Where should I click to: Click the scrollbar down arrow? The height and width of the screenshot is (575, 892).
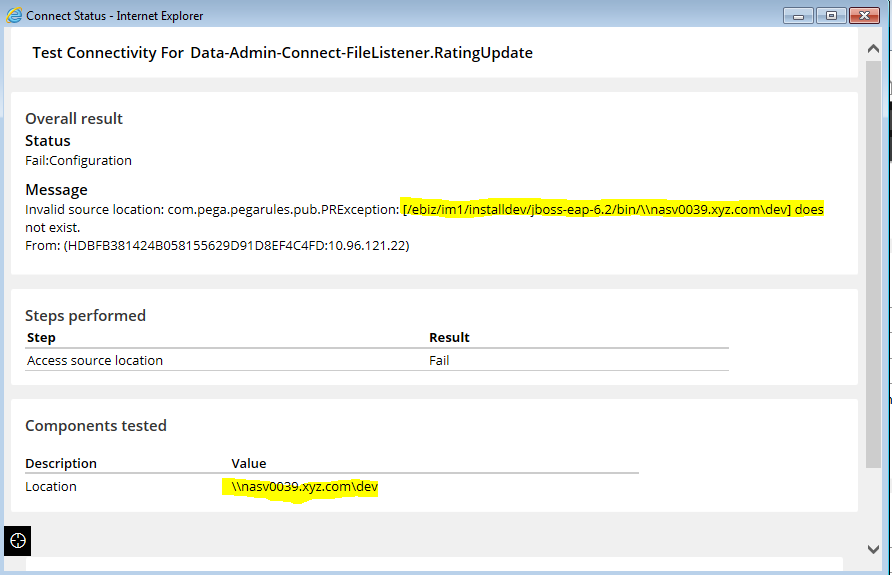873,549
